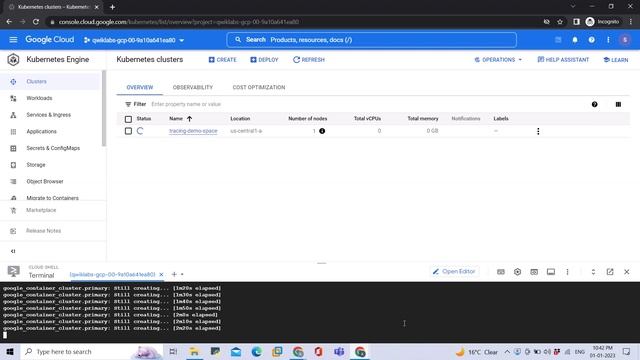This screenshot has height=360, width=640.
Task: Switch to the OBSERVABILITY tab
Action: pyautogui.click(x=193, y=87)
